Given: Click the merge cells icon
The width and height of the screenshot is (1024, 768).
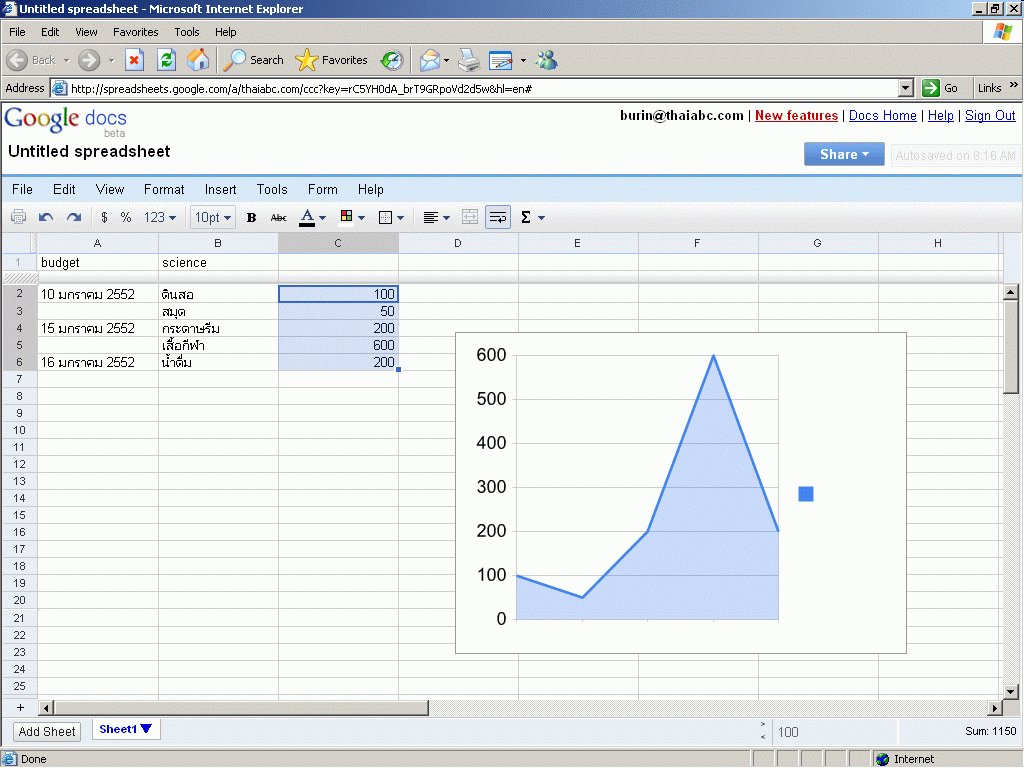Looking at the screenshot, I should [470, 217].
